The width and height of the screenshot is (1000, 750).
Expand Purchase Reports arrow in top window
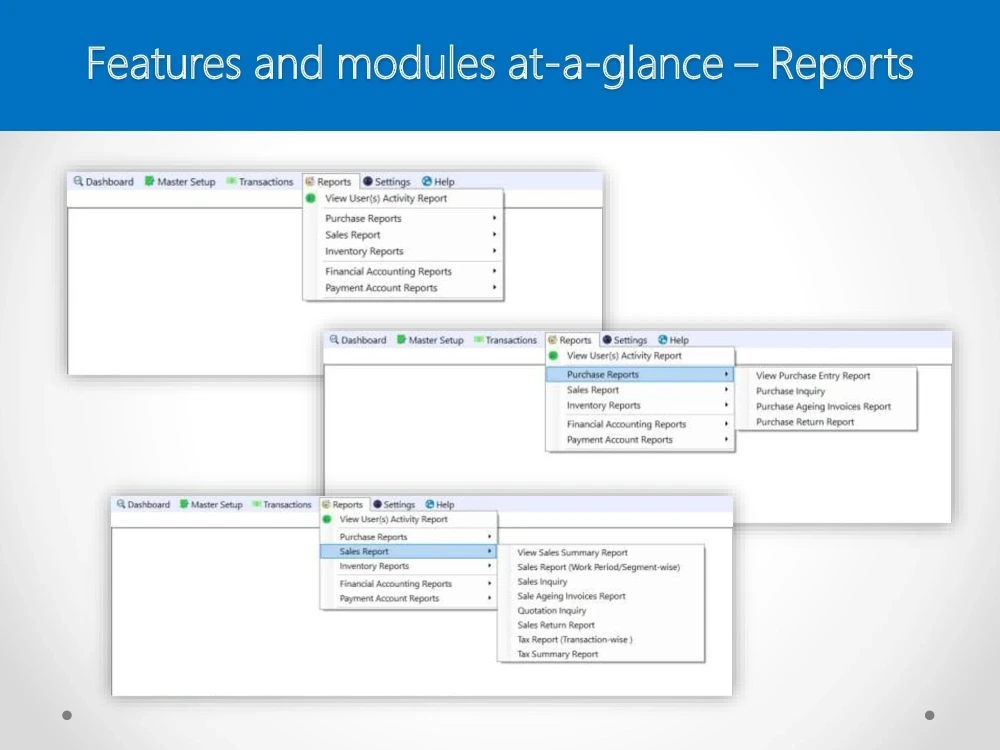494,218
